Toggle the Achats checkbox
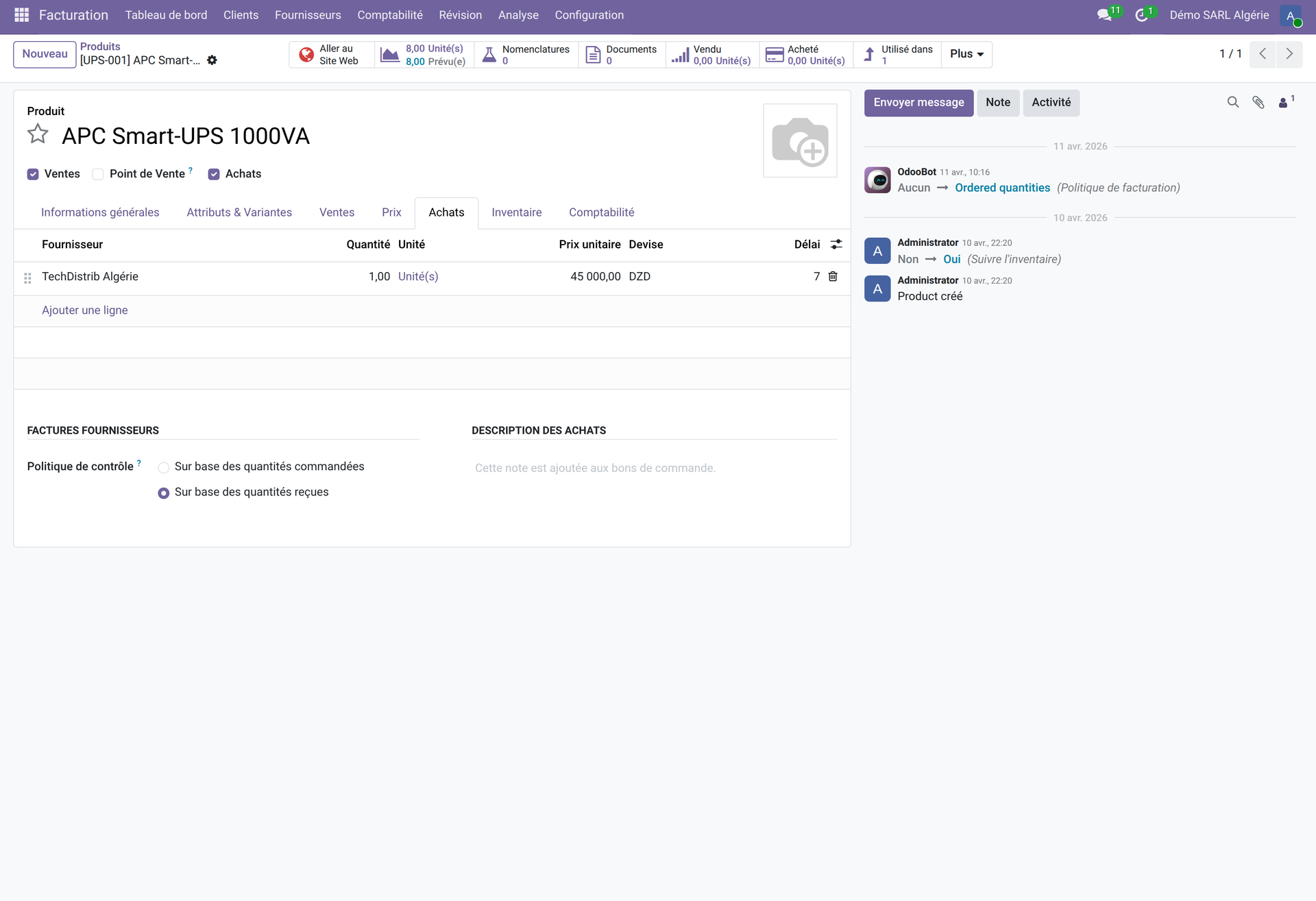This screenshot has height=901, width=1316. [214, 175]
